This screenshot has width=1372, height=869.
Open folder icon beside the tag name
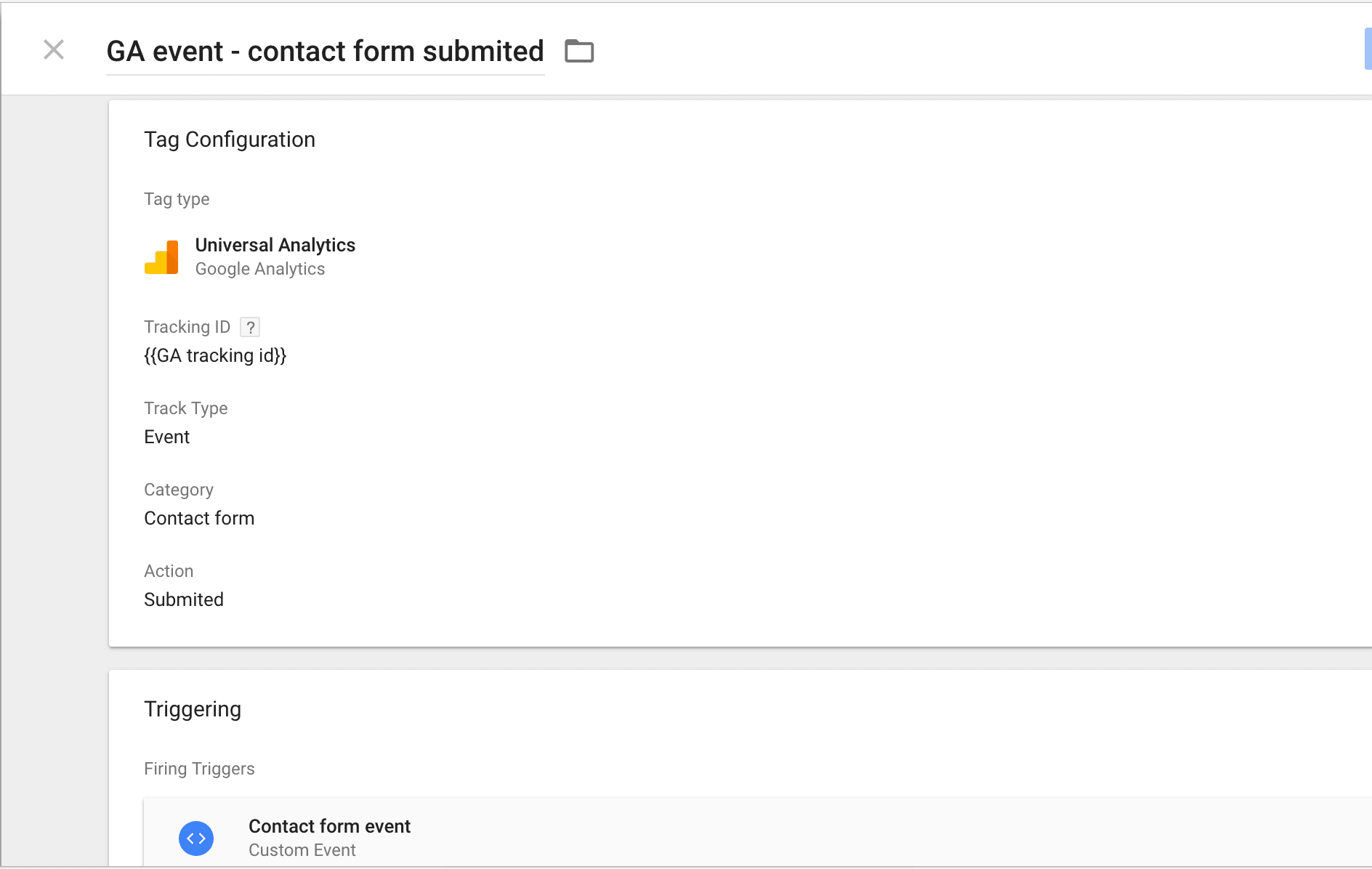579,51
